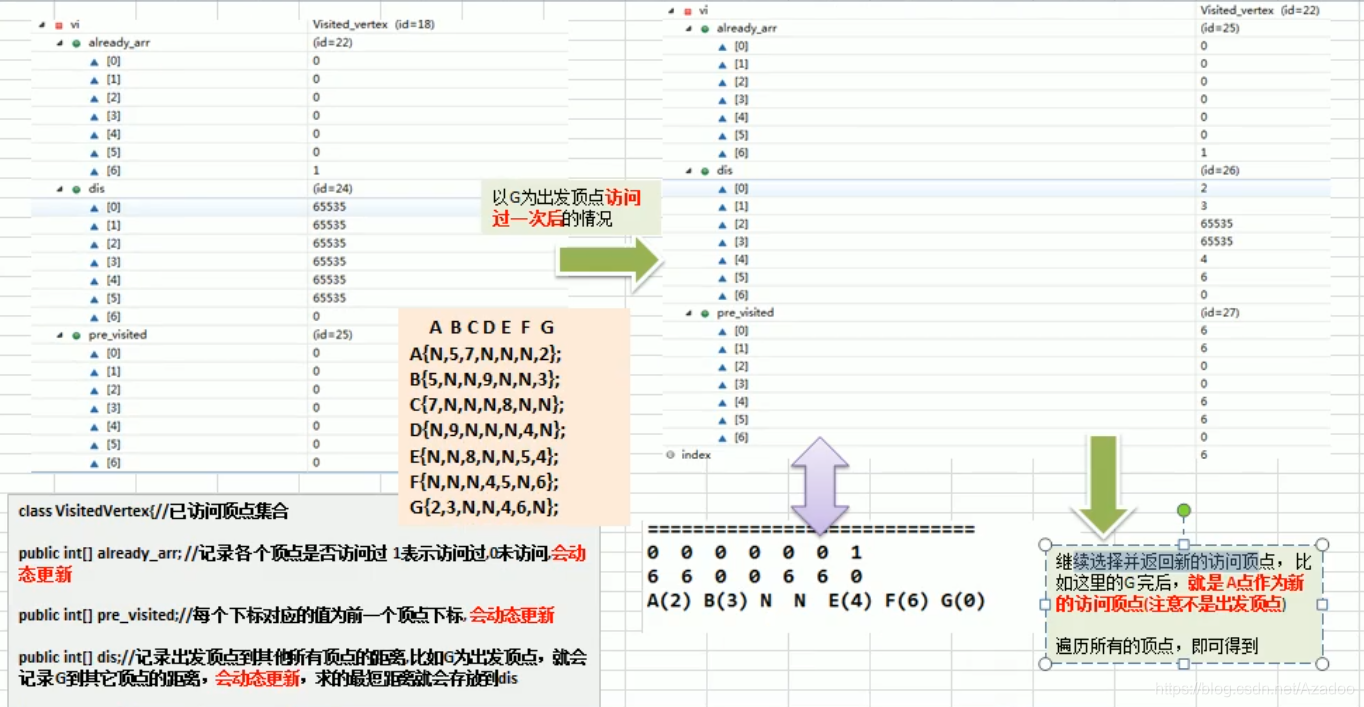
Task: Click output line '0 0 0 0 0 0 1'
Action: [x=754, y=553]
